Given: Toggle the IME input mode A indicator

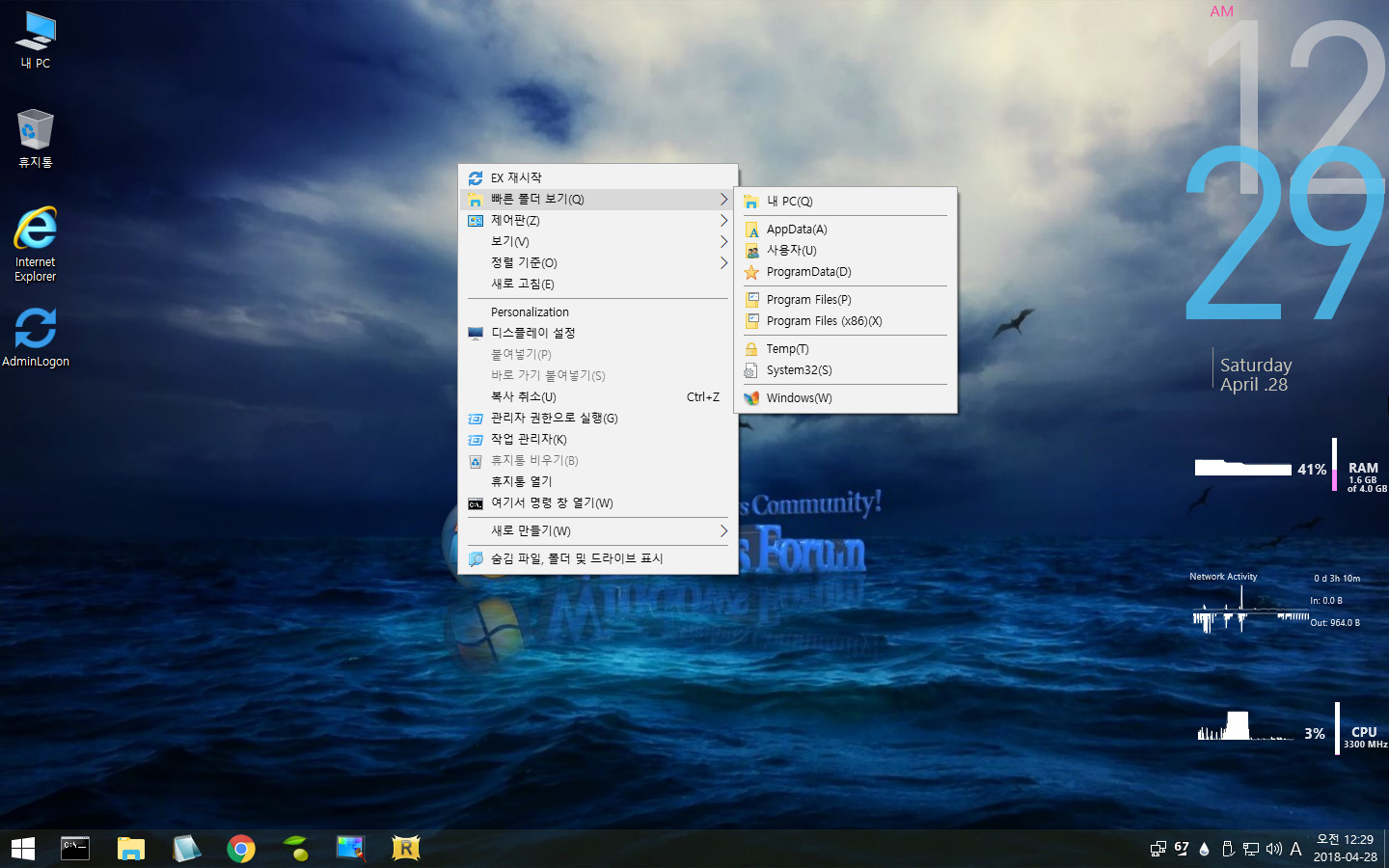Looking at the screenshot, I should coord(1296,849).
